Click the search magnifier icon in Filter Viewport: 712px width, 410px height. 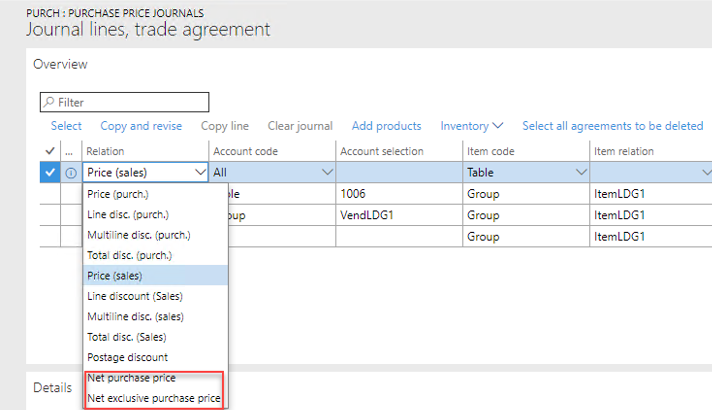click(x=47, y=102)
